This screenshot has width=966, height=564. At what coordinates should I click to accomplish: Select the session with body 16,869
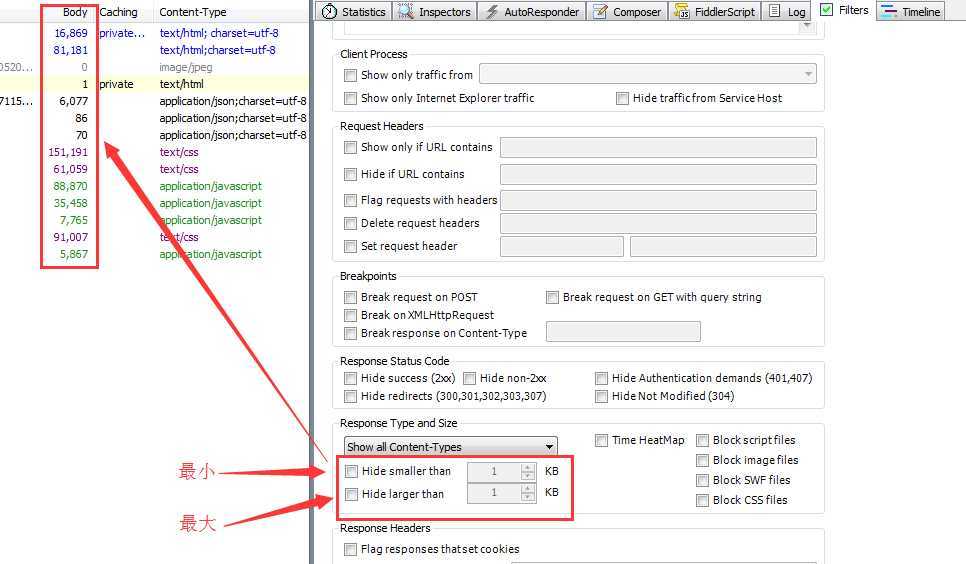tap(154, 33)
